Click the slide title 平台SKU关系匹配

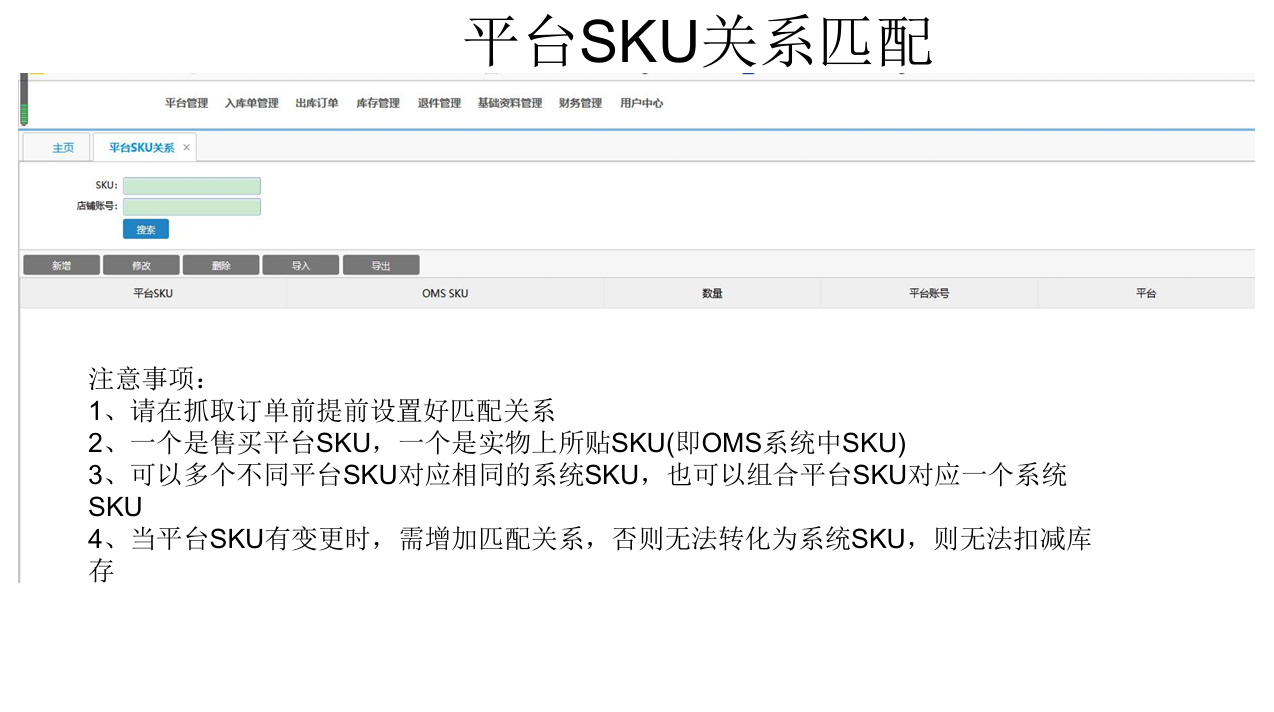(698, 42)
